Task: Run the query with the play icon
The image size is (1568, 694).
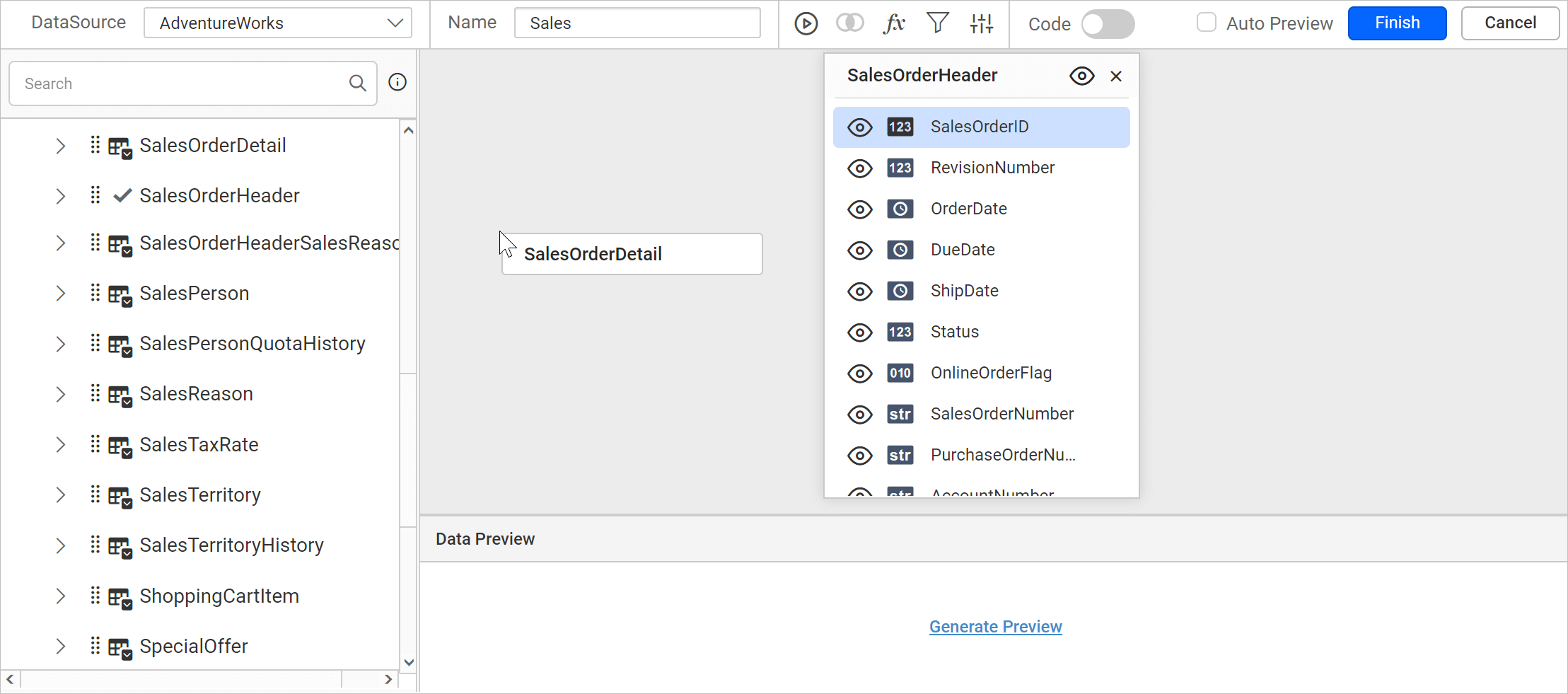Action: (x=806, y=24)
